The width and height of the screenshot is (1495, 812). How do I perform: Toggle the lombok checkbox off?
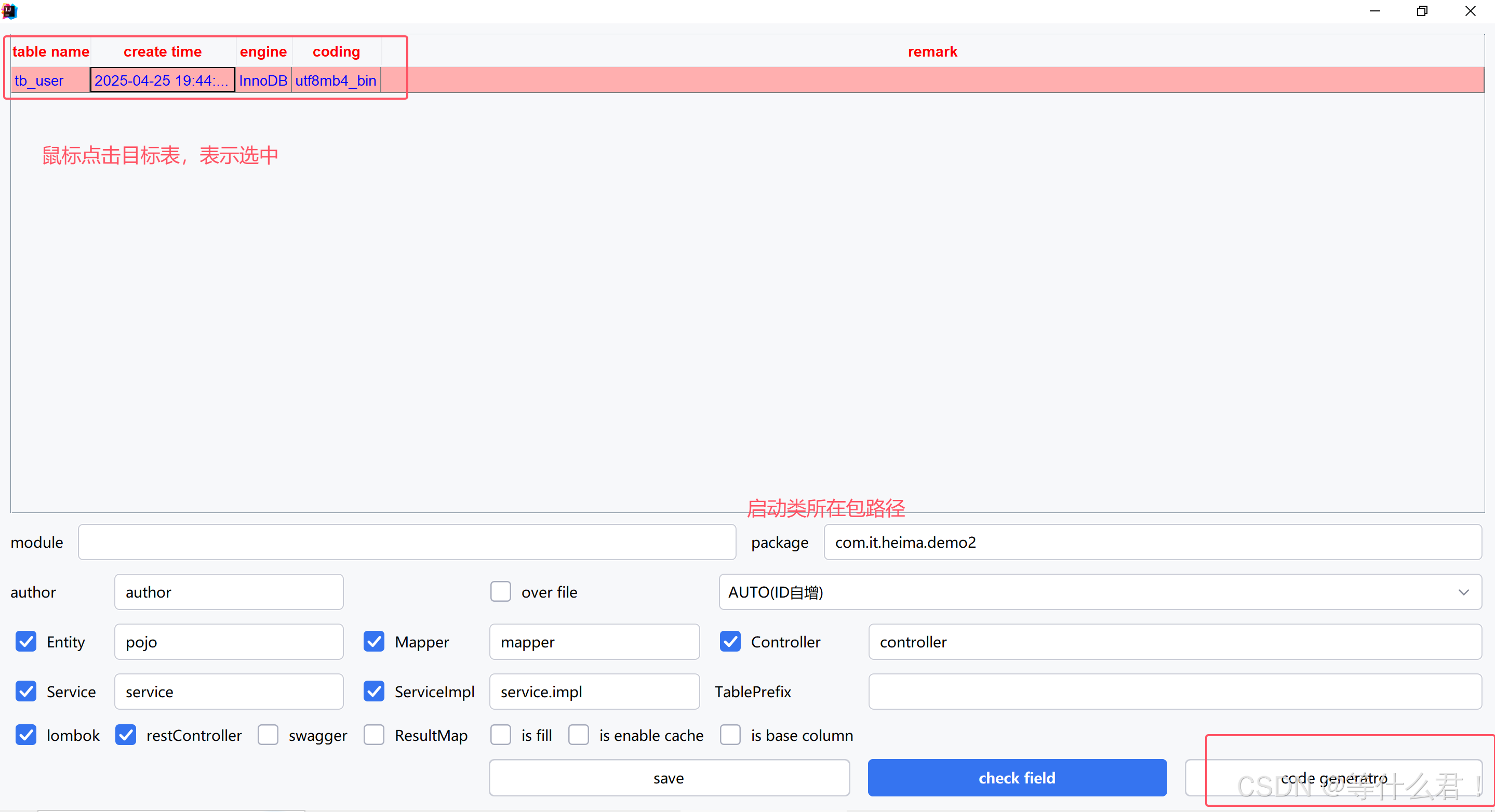tap(26, 735)
